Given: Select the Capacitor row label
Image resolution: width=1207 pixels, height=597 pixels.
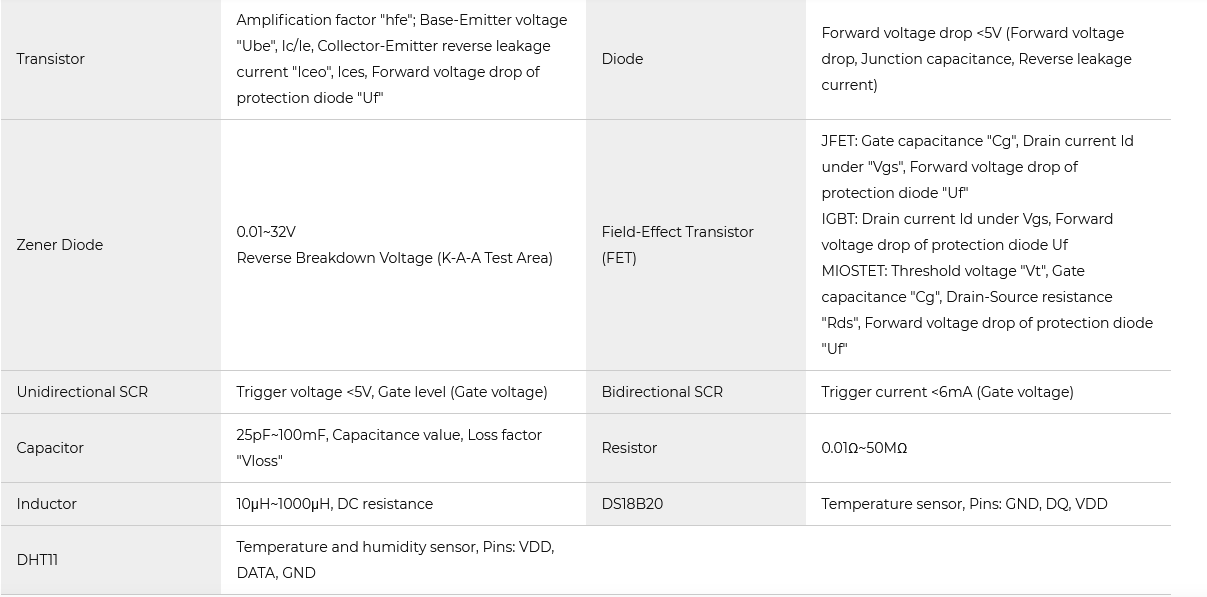Looking at the screenshot, I should coord(50,448).
